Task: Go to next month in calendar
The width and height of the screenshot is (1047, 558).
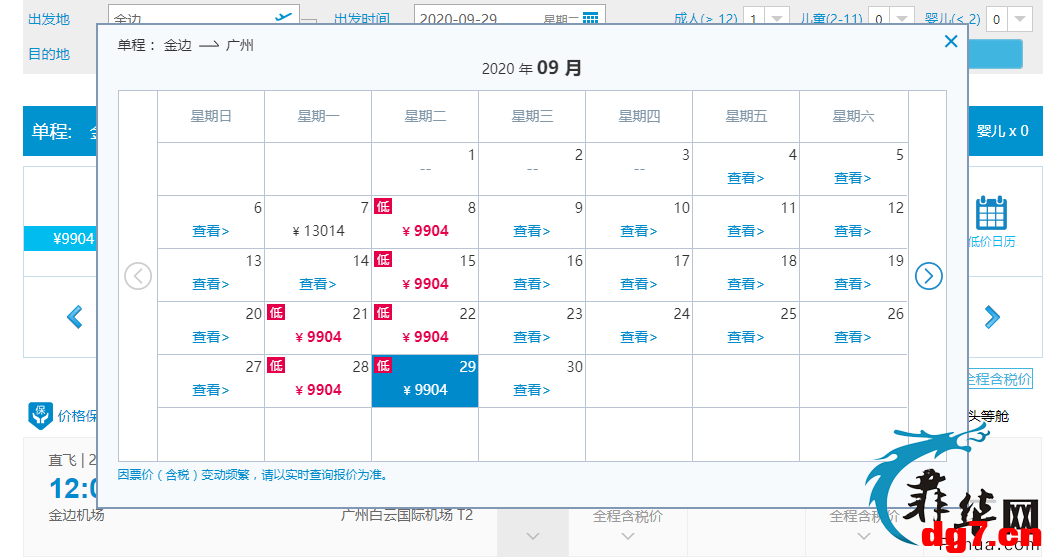Action: [928, 276]
